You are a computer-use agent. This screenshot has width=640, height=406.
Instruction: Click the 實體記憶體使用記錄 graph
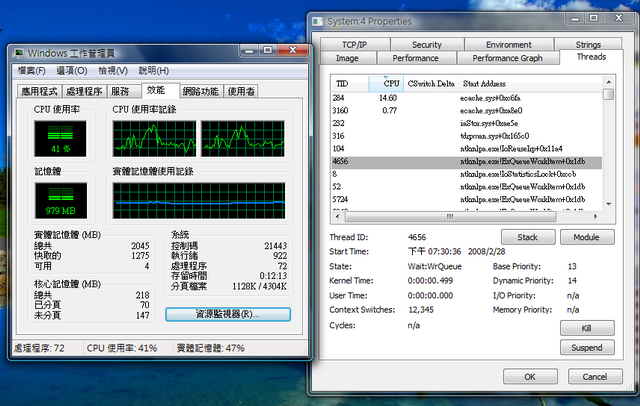[199, 201]
